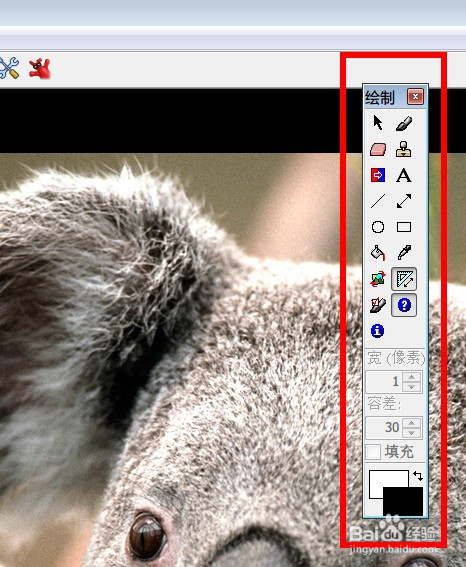Decrease the 宽 (像素) width value

click(x=411, y=387)
